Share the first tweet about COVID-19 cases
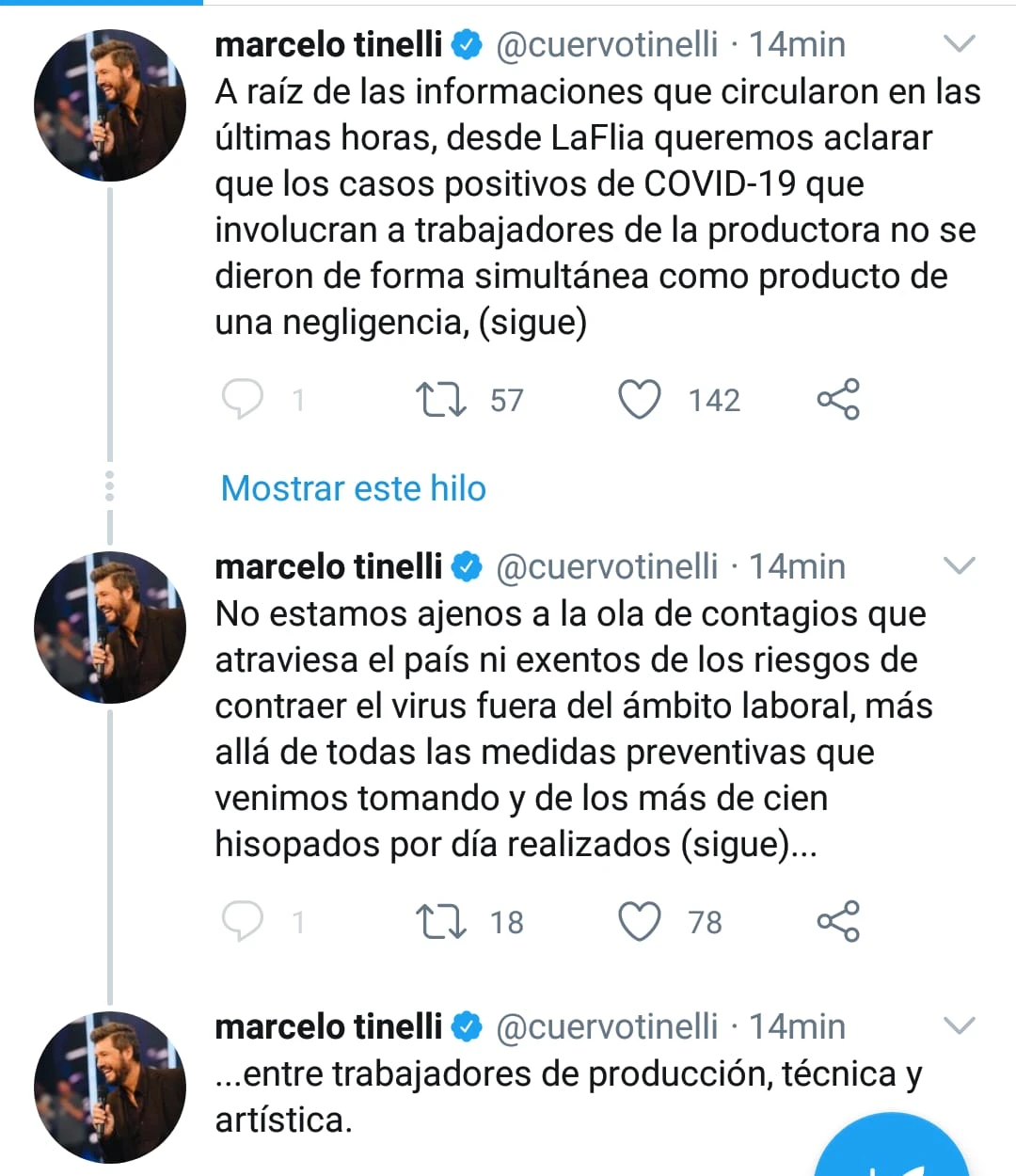 (837, 399)
